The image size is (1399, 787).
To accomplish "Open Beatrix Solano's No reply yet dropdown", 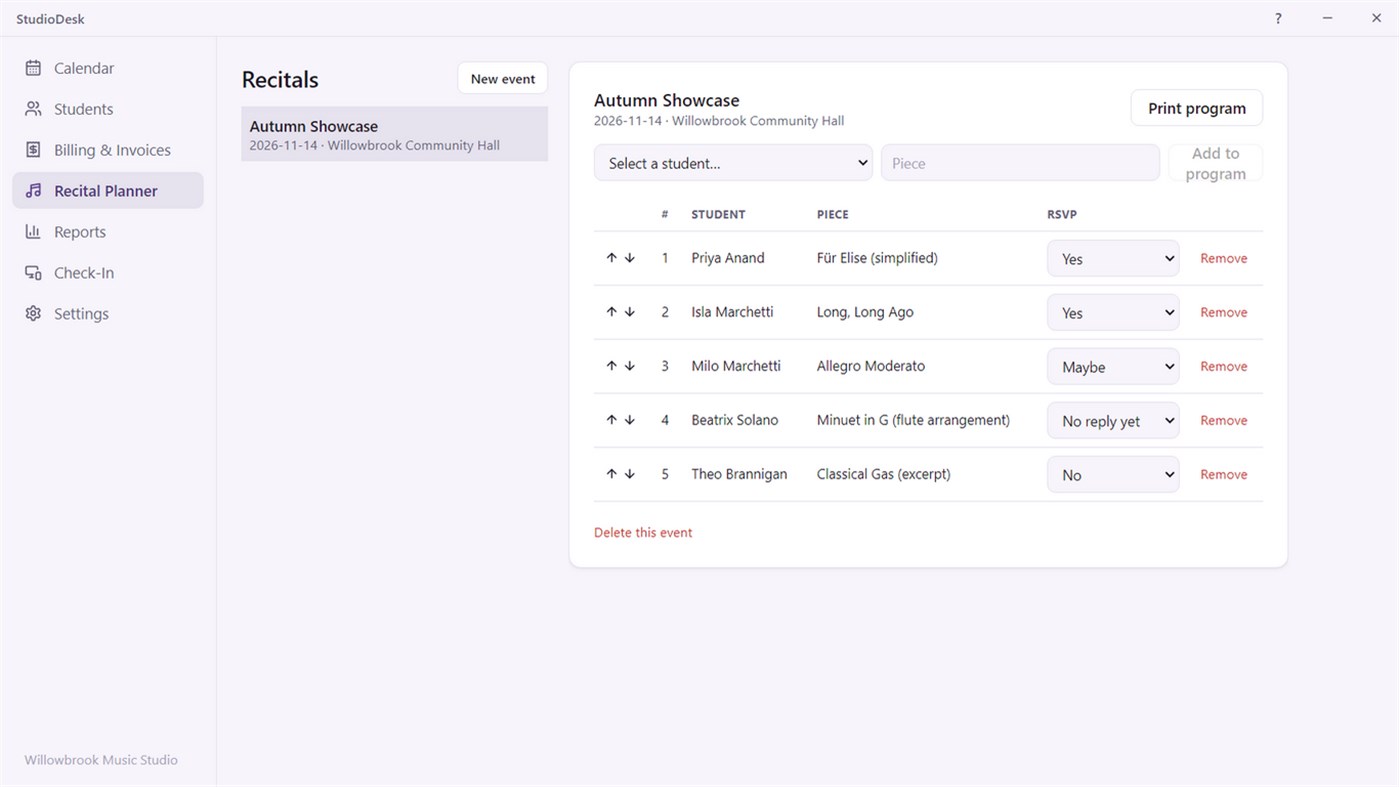I will (1113, 420).
